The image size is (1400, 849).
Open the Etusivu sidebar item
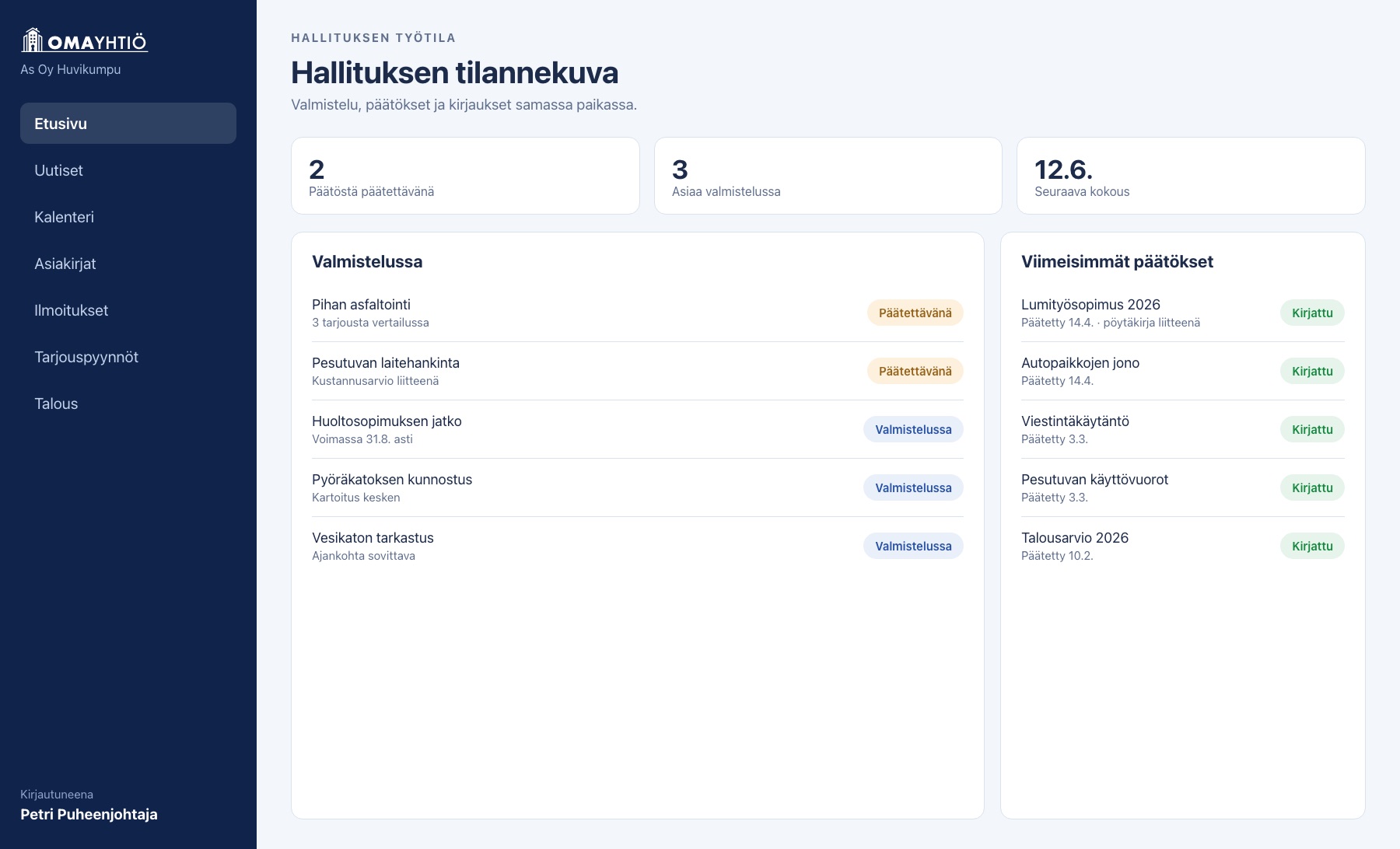click(128, 124)
